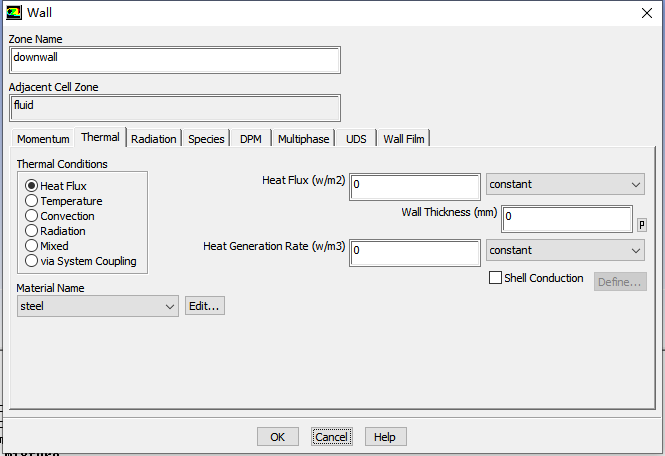Select the Temperature thermal condition

click(32, 201)
